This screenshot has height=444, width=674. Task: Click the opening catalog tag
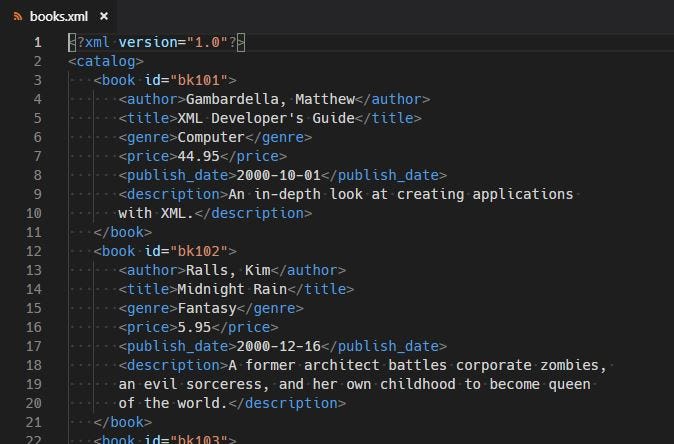point(106,61)
